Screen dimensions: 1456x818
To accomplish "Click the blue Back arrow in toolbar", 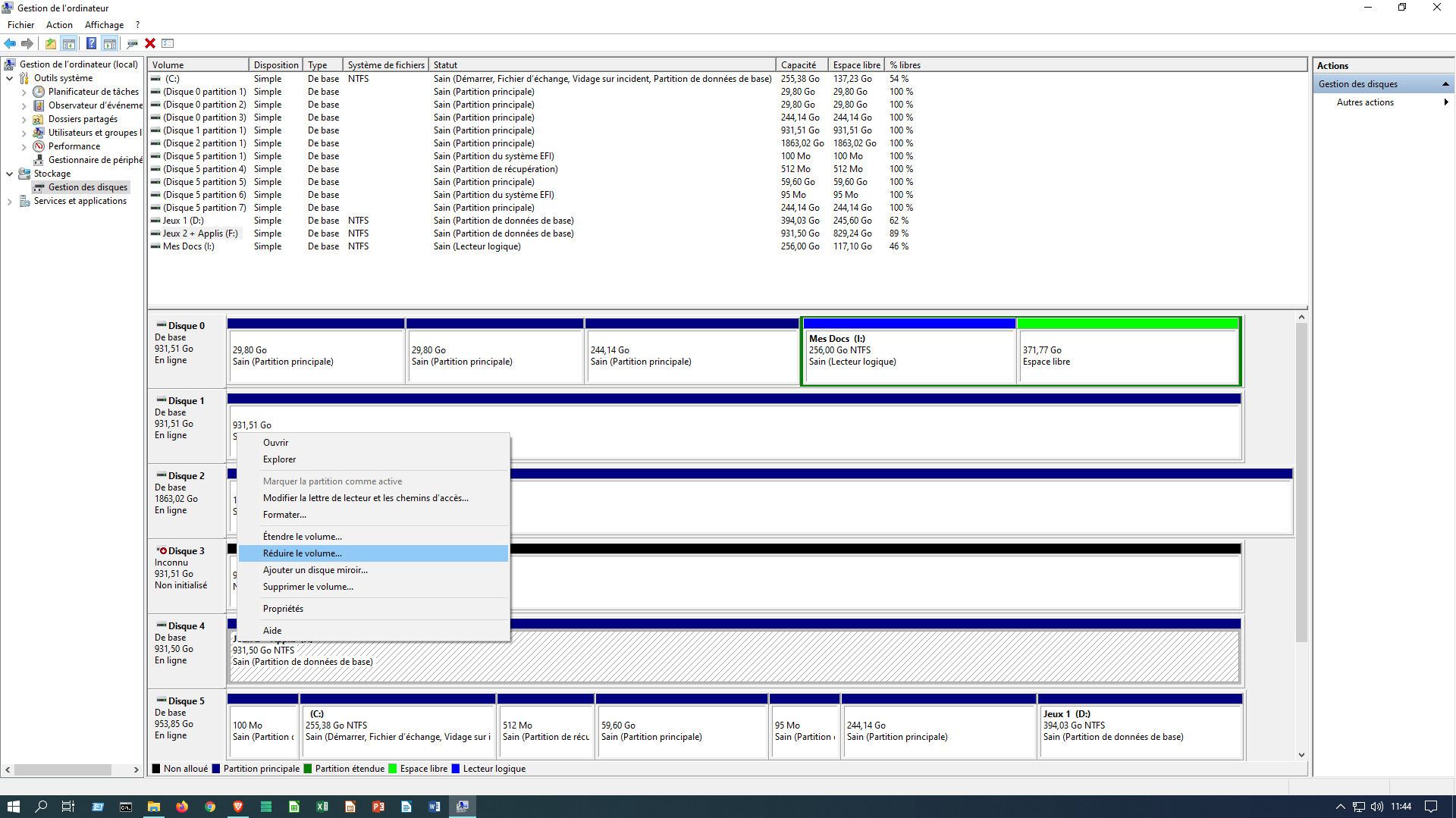I will pyautogui.click(x=10, y=43).
